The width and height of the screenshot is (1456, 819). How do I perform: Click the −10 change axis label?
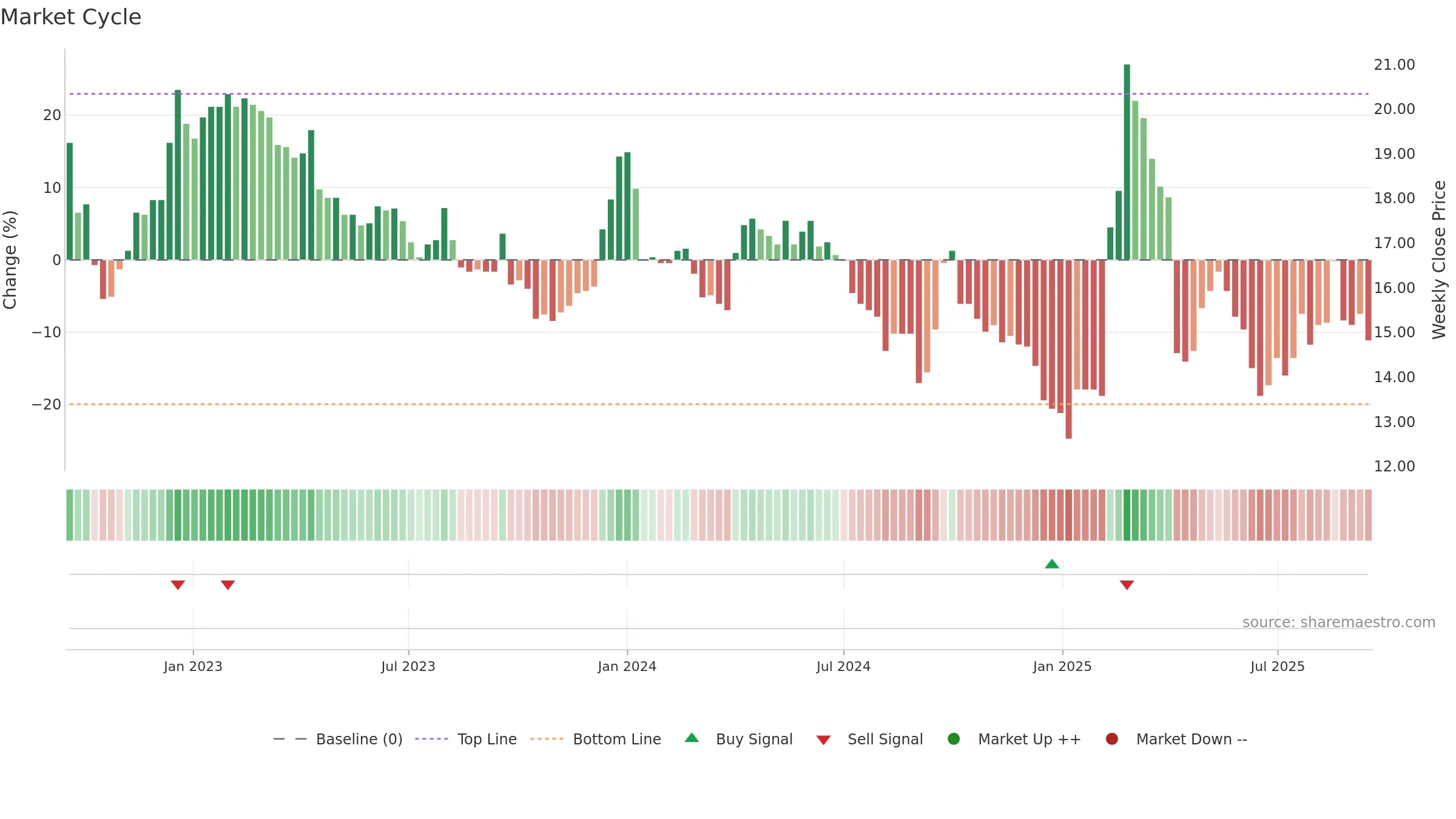(x=47, y=332)
